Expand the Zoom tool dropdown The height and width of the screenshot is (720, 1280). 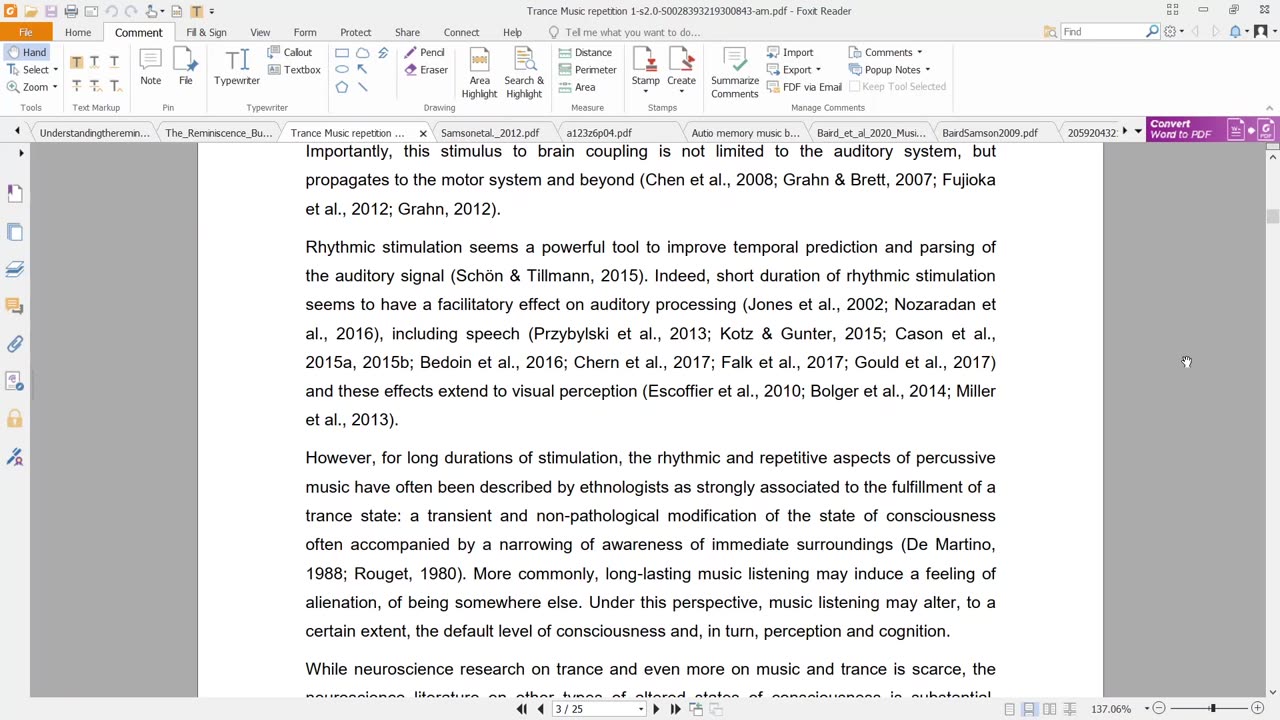click(55, 87)
